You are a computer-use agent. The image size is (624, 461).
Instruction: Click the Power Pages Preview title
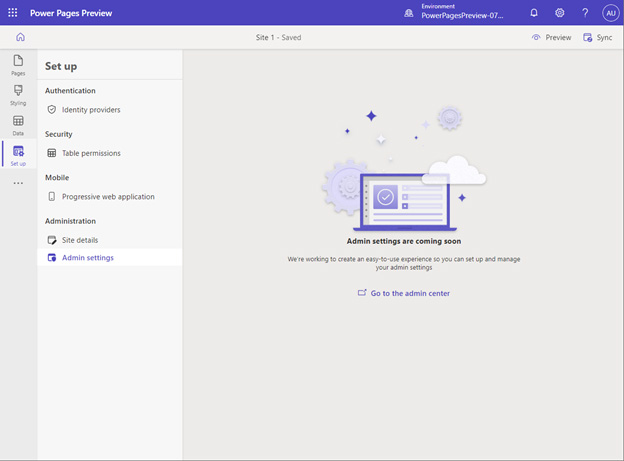pos(71,13)
